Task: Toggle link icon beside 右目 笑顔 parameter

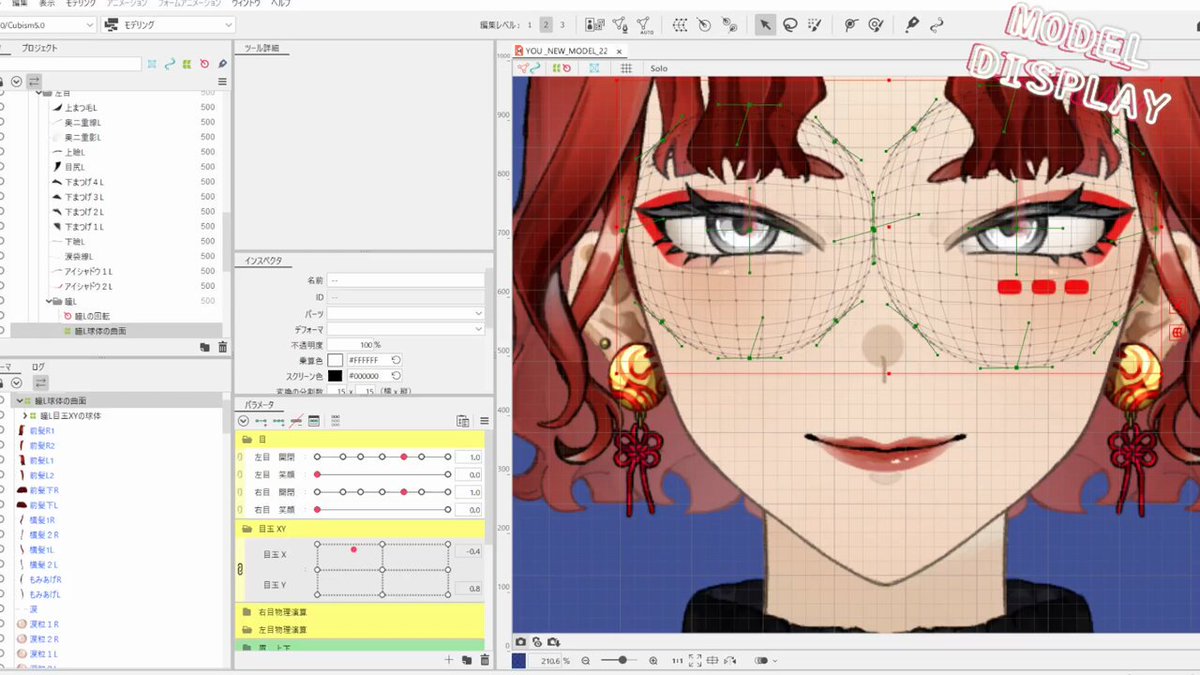Action: tap(240, 510)
